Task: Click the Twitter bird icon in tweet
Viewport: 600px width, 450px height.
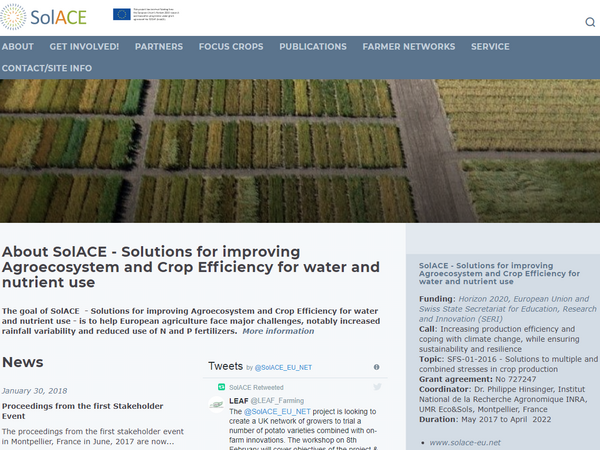Action: pyautogui.click(x=377, y=387)
